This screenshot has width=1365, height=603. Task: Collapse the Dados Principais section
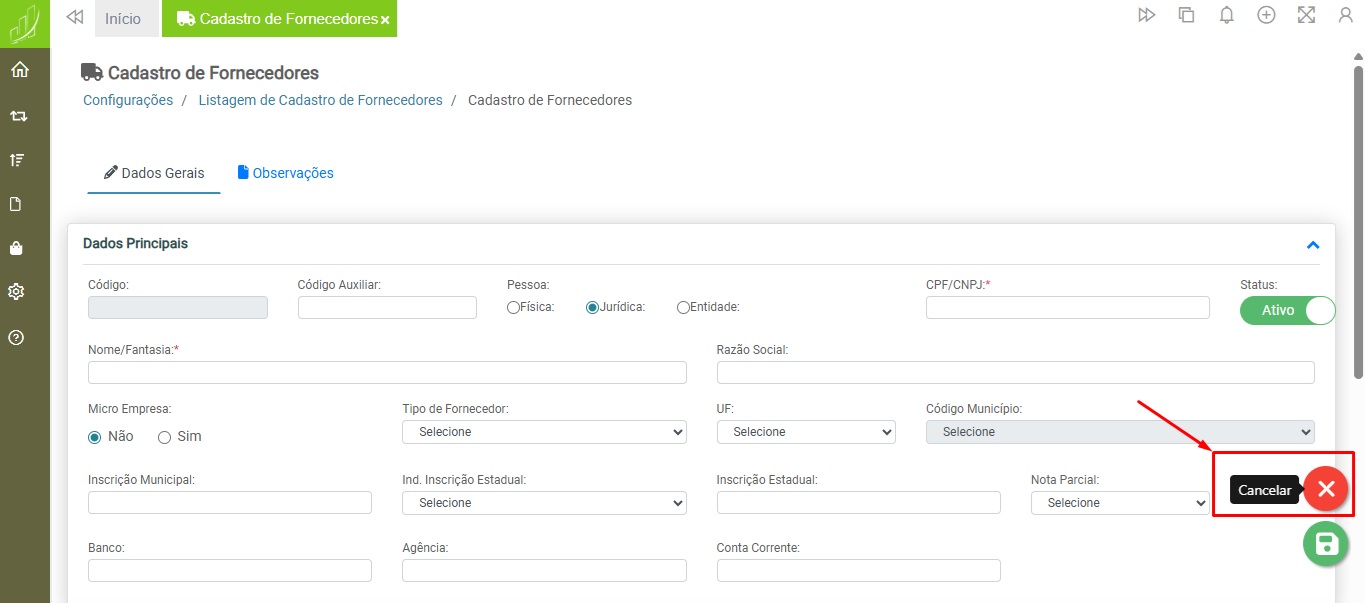pos(1313,245)
